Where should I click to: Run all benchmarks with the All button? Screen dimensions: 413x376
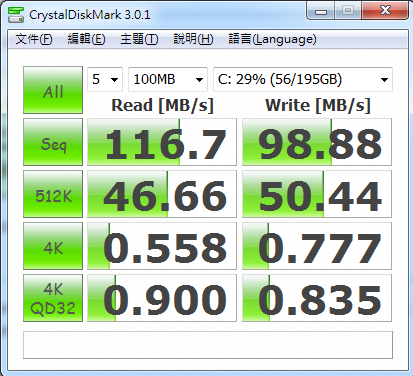coord(53,90)
